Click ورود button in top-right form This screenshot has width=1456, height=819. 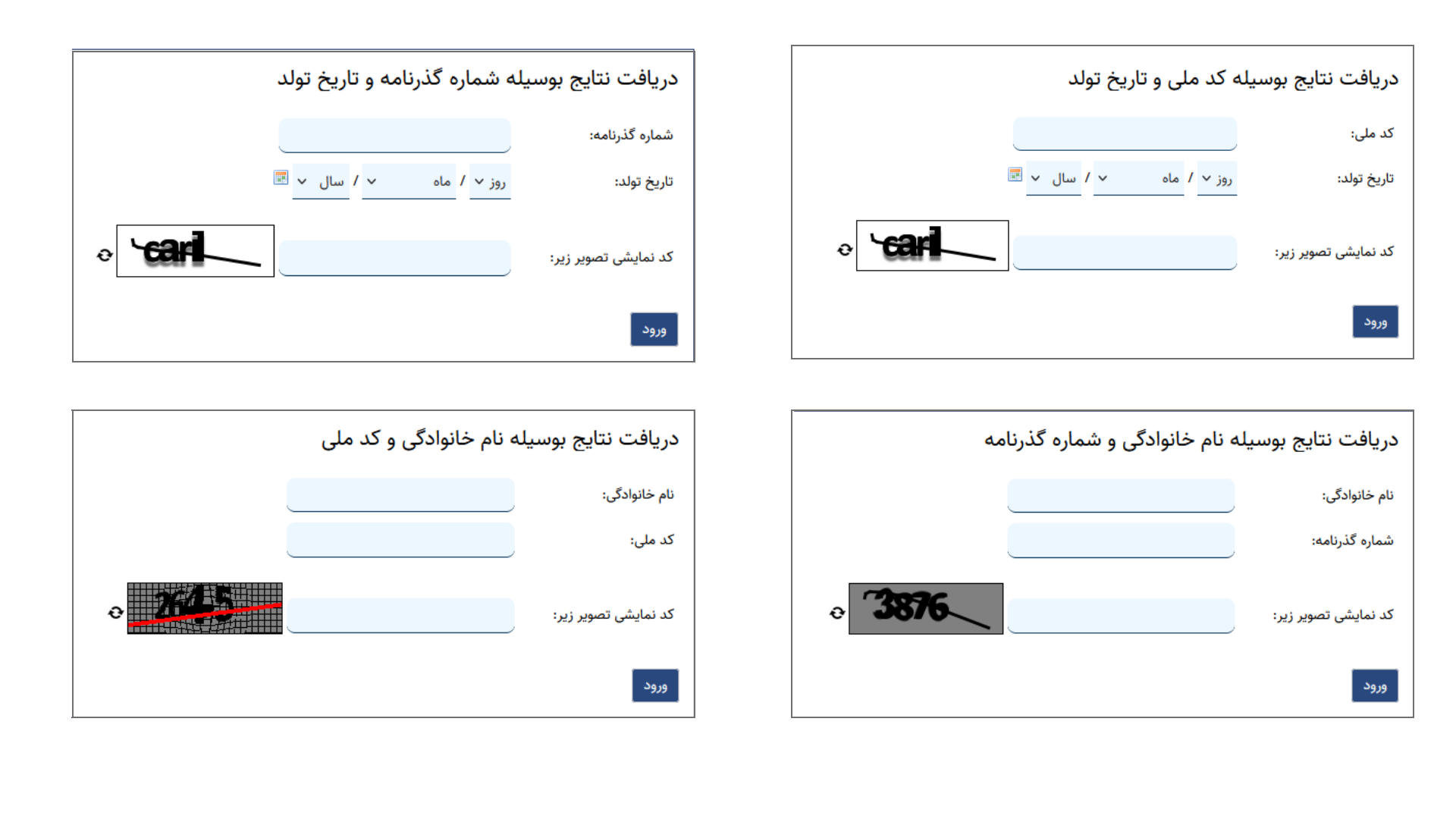[x=1374, y=321]
